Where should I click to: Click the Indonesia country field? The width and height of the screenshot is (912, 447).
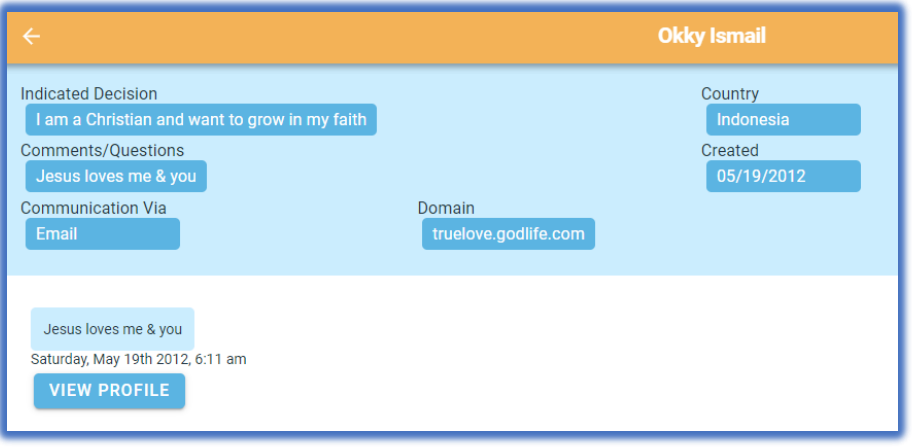(x=783, y=120)
